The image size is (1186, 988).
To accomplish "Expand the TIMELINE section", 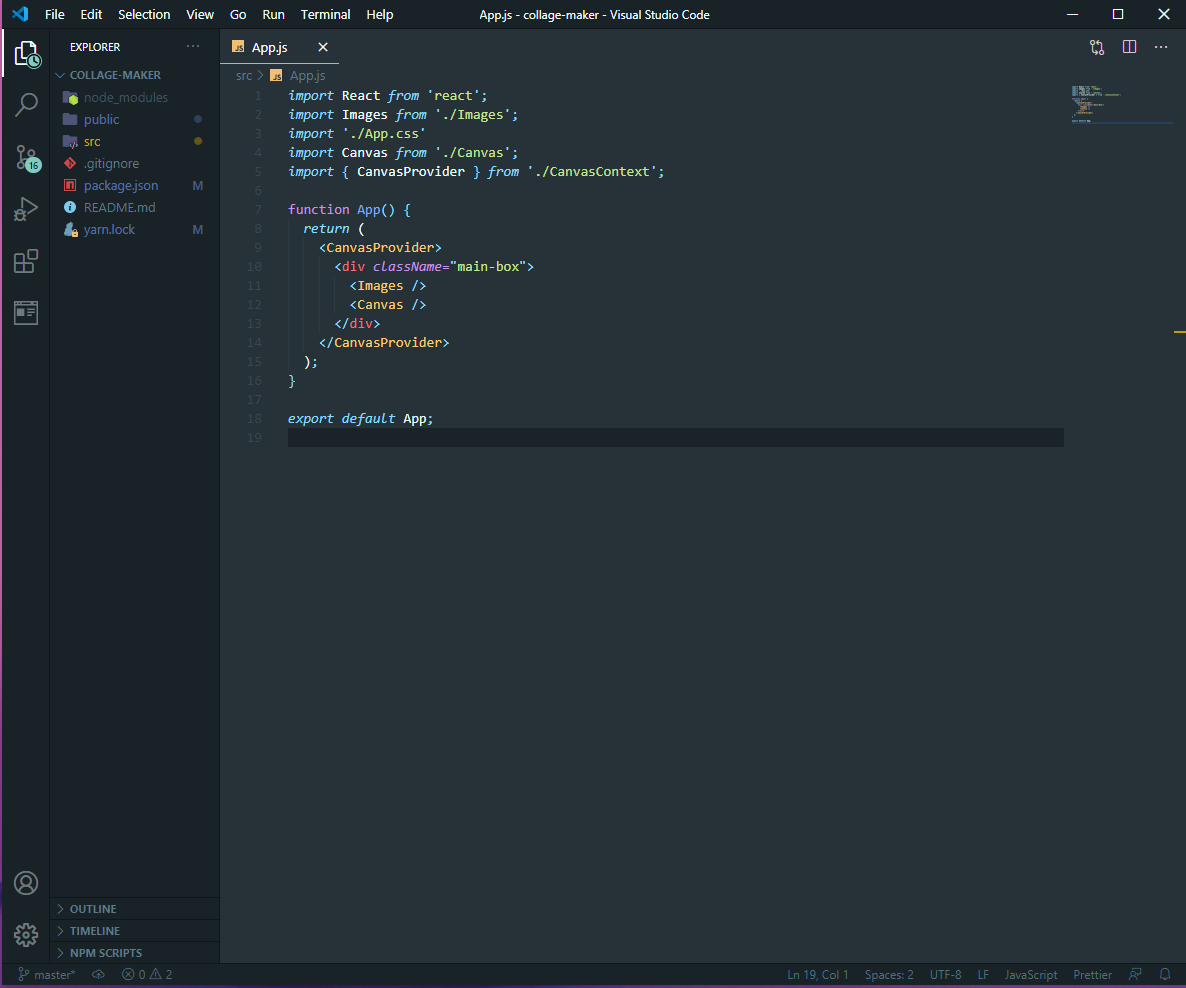I will coord(95,930).
